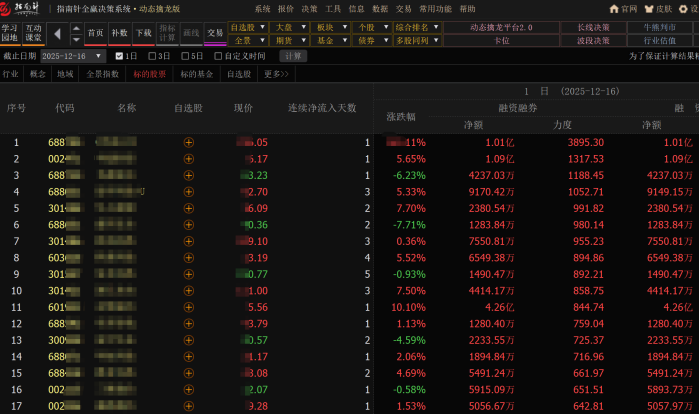Open the 官网 home icon
Viewport: 699px width, 414px height.
[x=614, y=9]
